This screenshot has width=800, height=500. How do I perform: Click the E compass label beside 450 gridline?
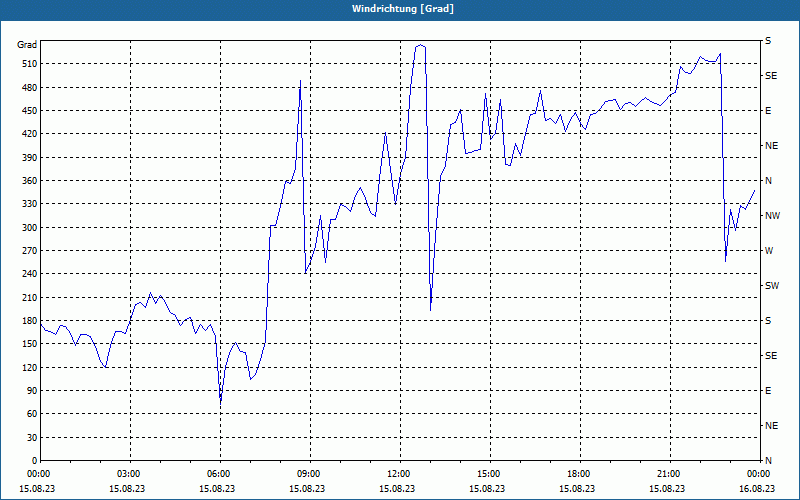(x=768, y=111)
